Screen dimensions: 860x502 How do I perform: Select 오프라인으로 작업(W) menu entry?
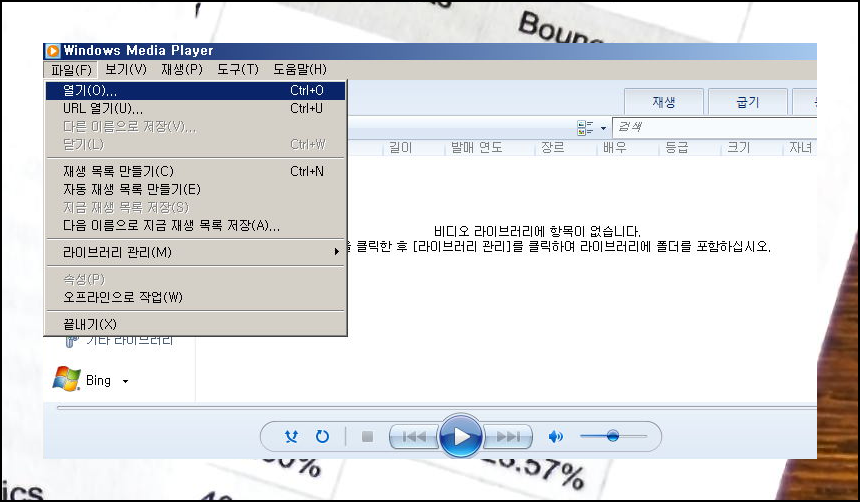[x=195, y=297]
